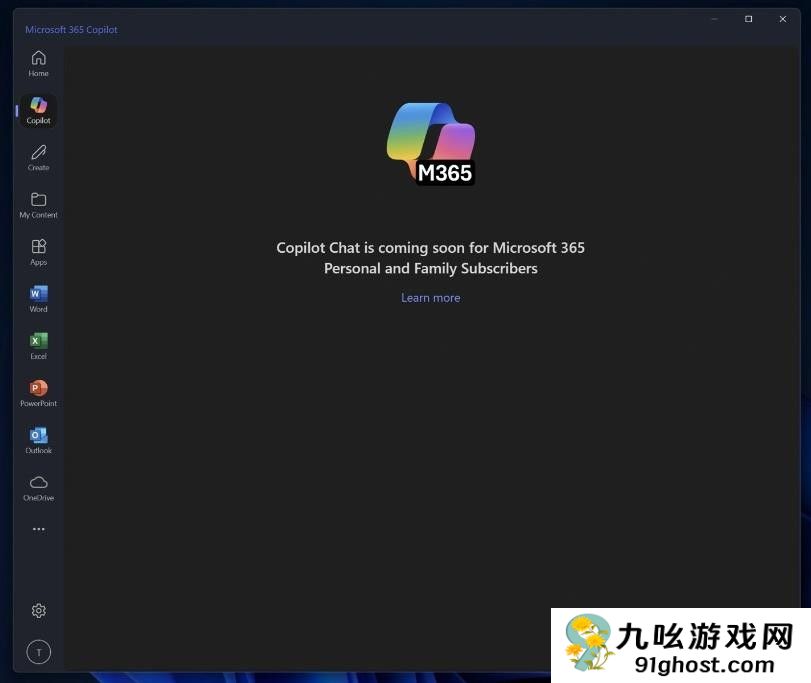Expand the sidebar more options menu
Viewport: 811px width, 683px height.
tap(38, 528)
